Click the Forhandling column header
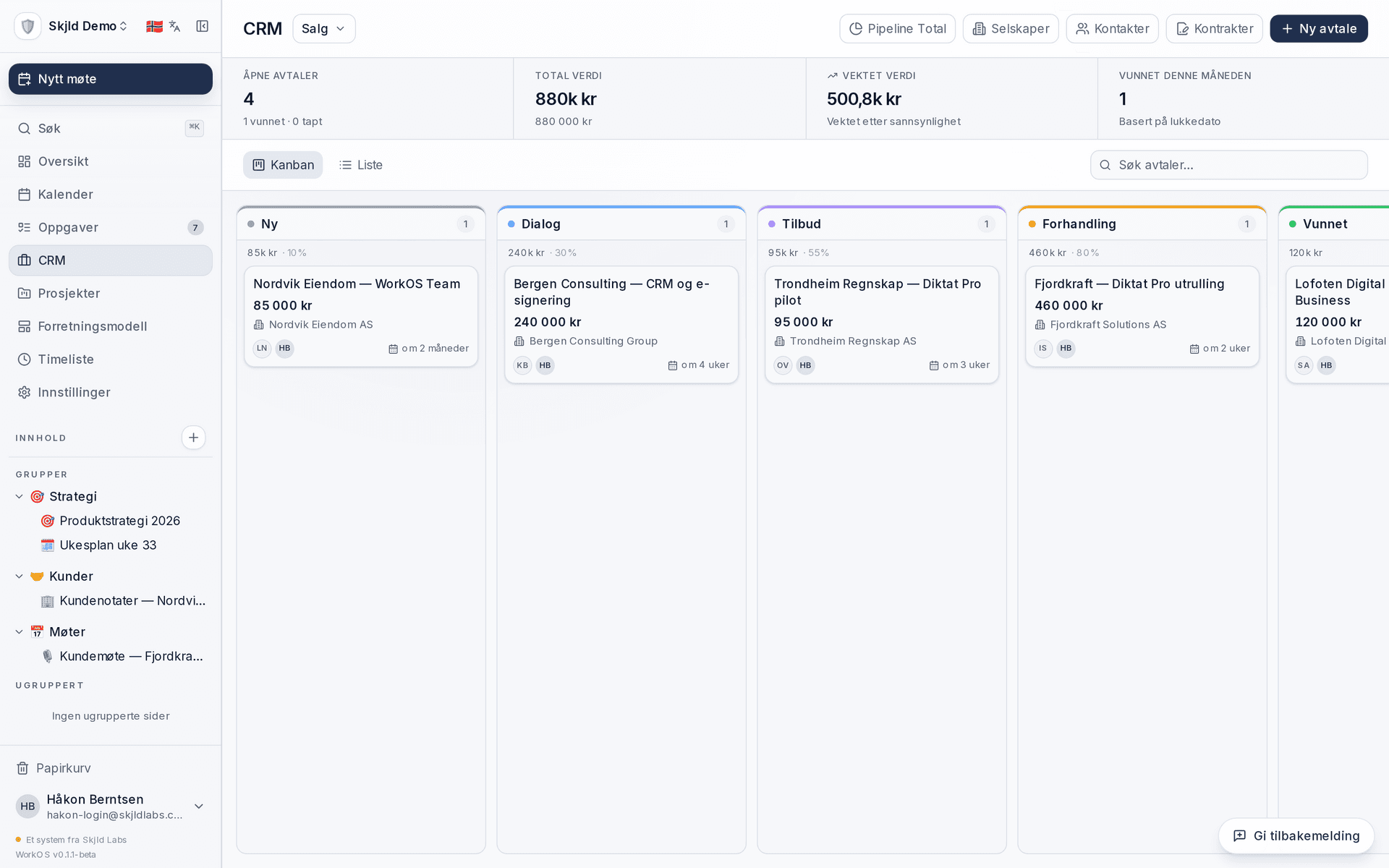The height and width of the screenshot is (868, 1389). 1142,224
